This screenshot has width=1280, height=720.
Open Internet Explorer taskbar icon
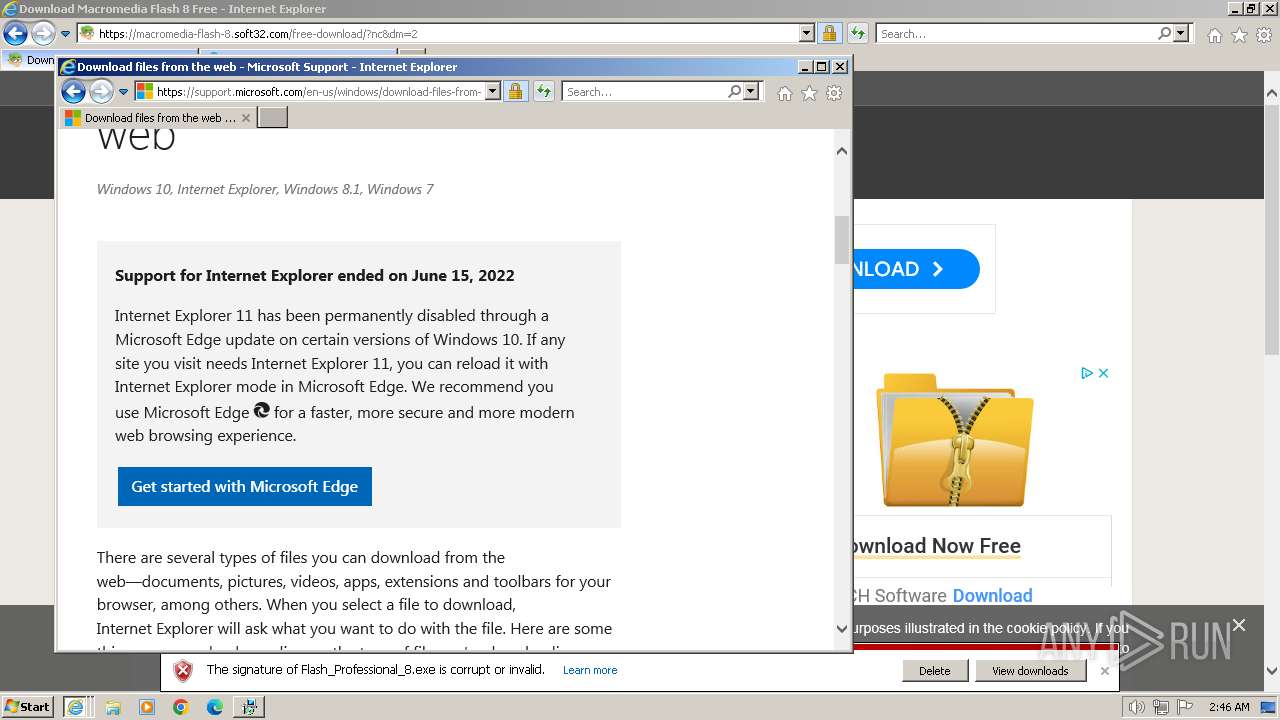point(75,707)
